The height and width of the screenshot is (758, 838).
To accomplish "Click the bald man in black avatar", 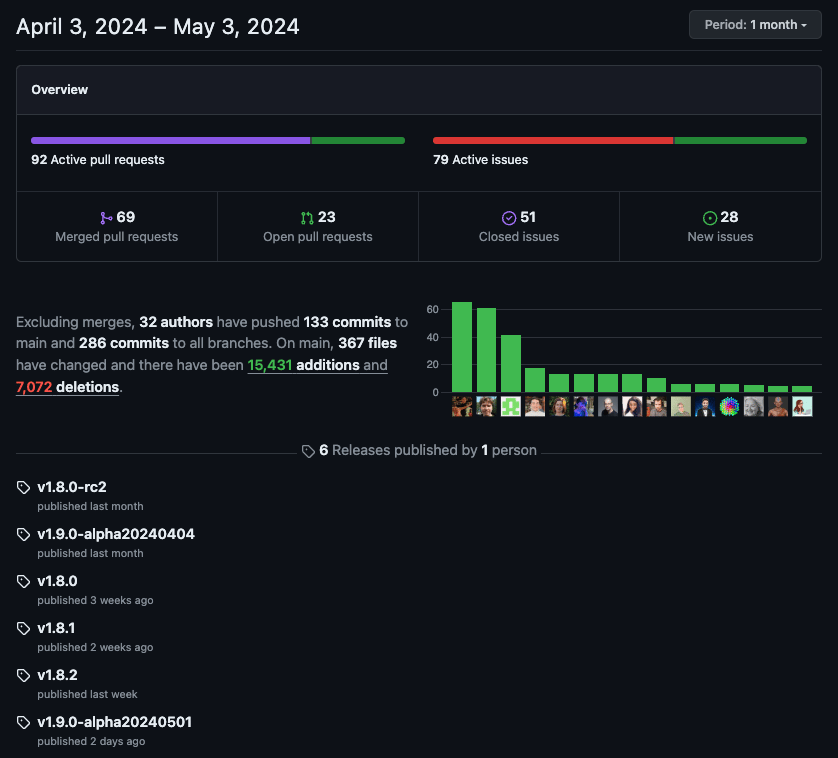I will [x=608, y=407].
